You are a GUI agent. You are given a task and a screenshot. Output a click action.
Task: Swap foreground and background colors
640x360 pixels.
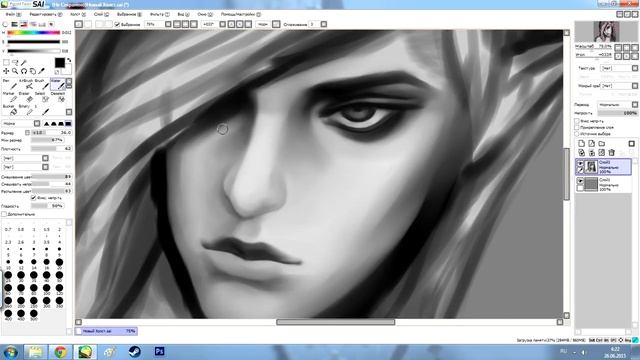point(69,60)
